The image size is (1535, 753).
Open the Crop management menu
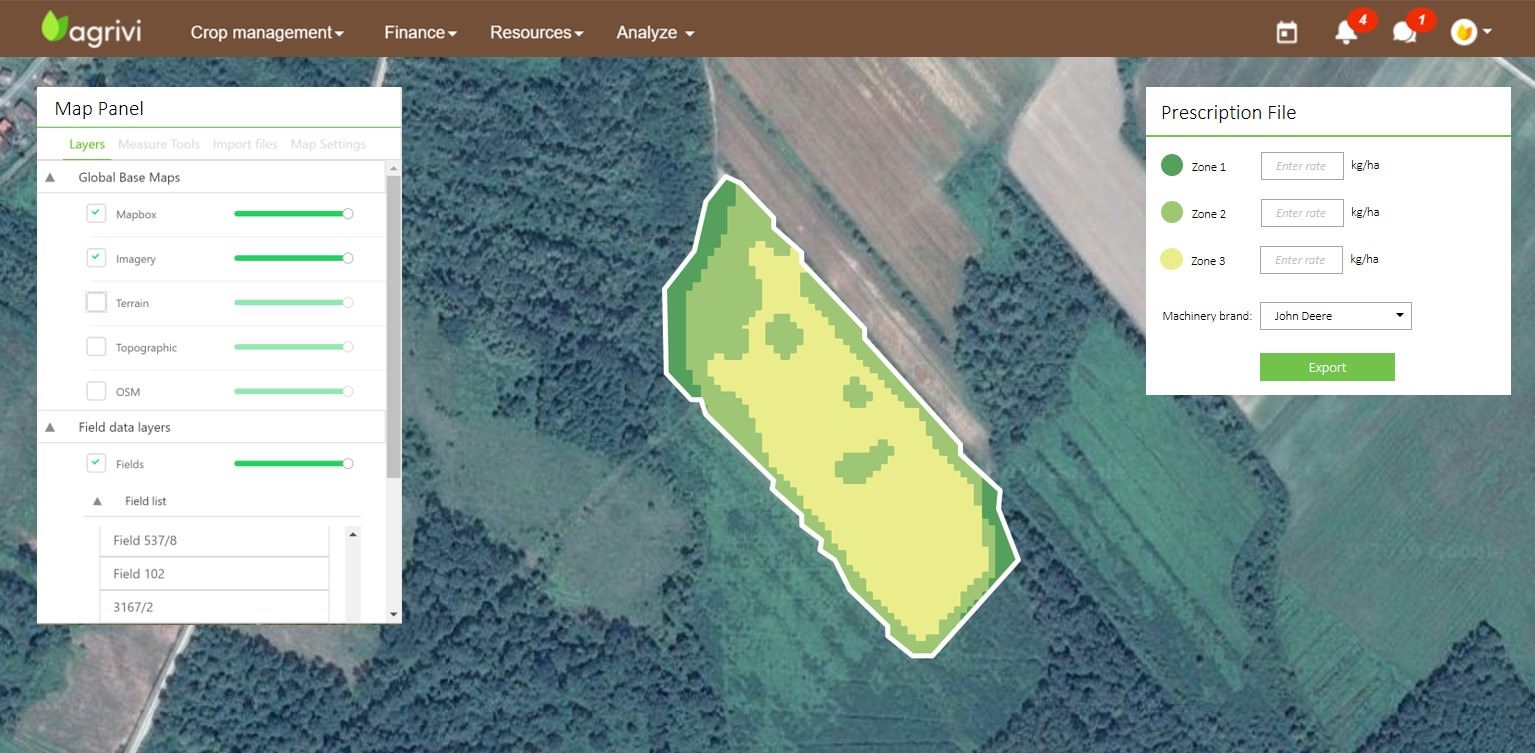(x=266, y=33)
